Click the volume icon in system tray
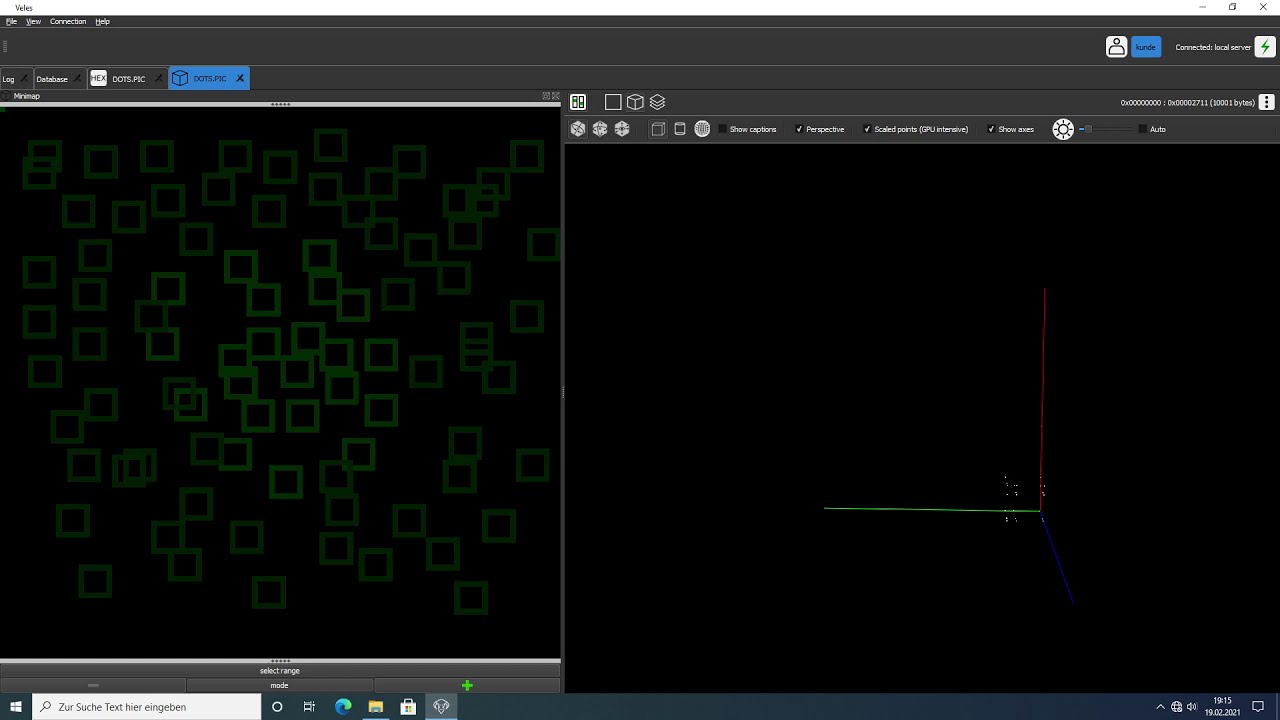Viewport: 1280px width, 720px height. [1191, 707]
